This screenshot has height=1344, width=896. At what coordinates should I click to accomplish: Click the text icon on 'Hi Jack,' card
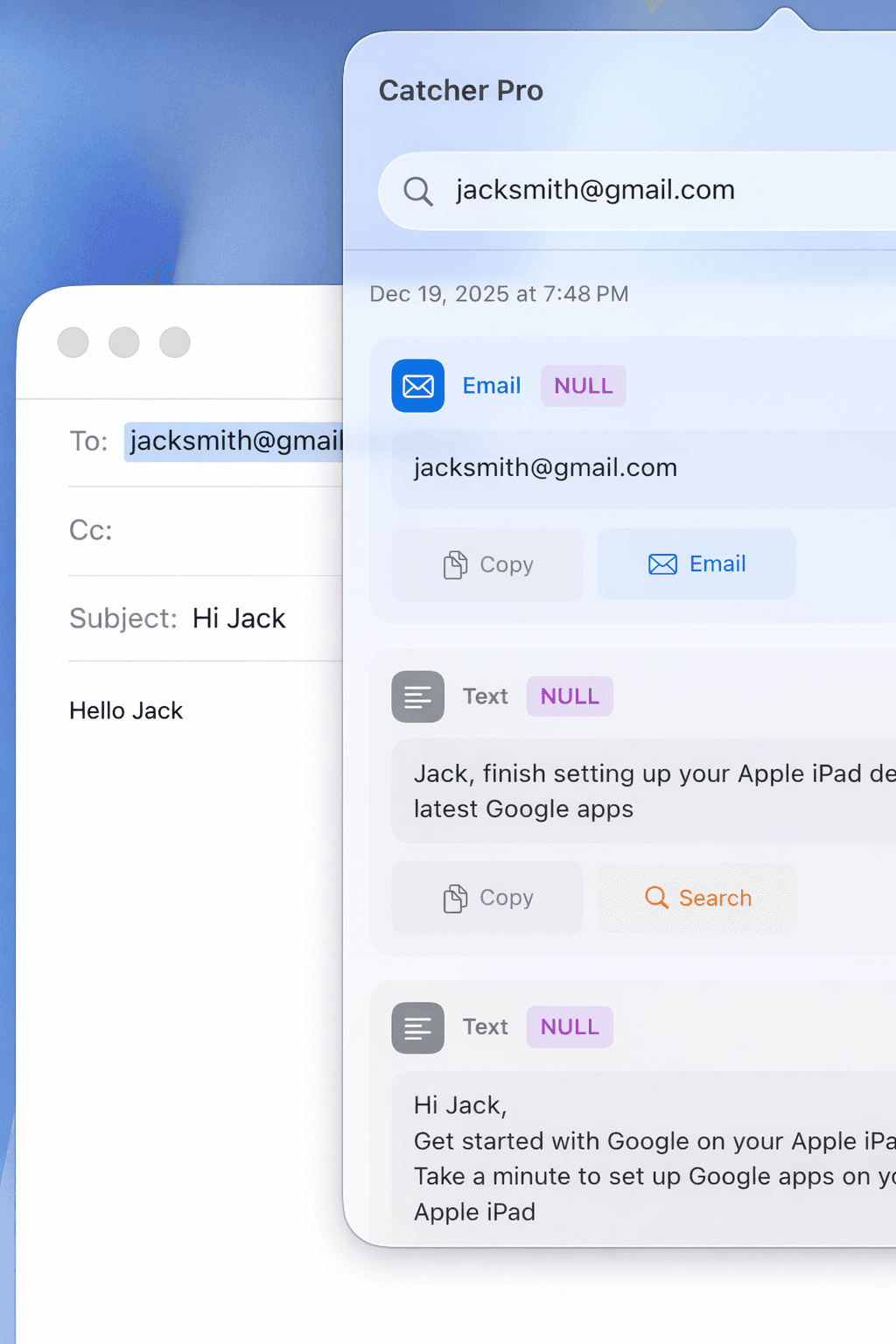coord(418,1027)
